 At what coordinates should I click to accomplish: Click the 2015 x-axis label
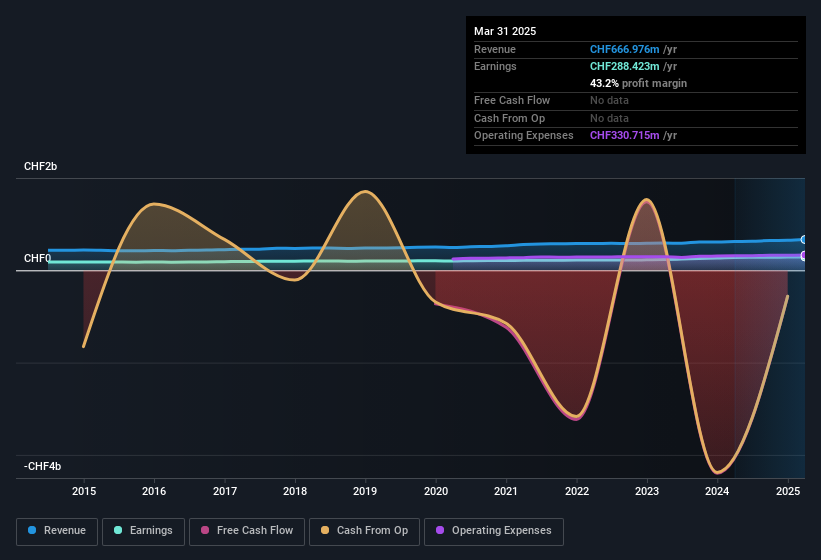tap(84, 491)
